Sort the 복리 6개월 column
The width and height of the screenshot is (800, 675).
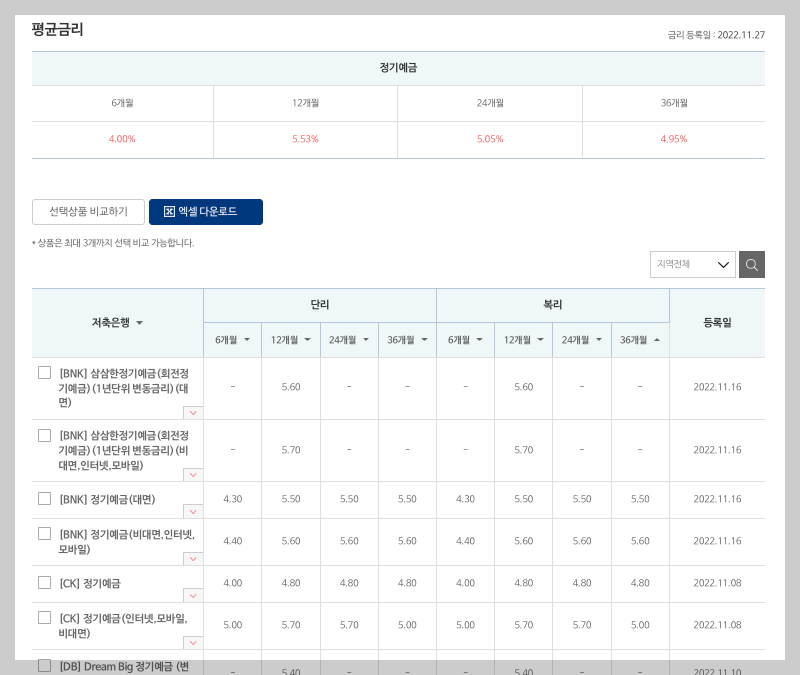(480, 340)
